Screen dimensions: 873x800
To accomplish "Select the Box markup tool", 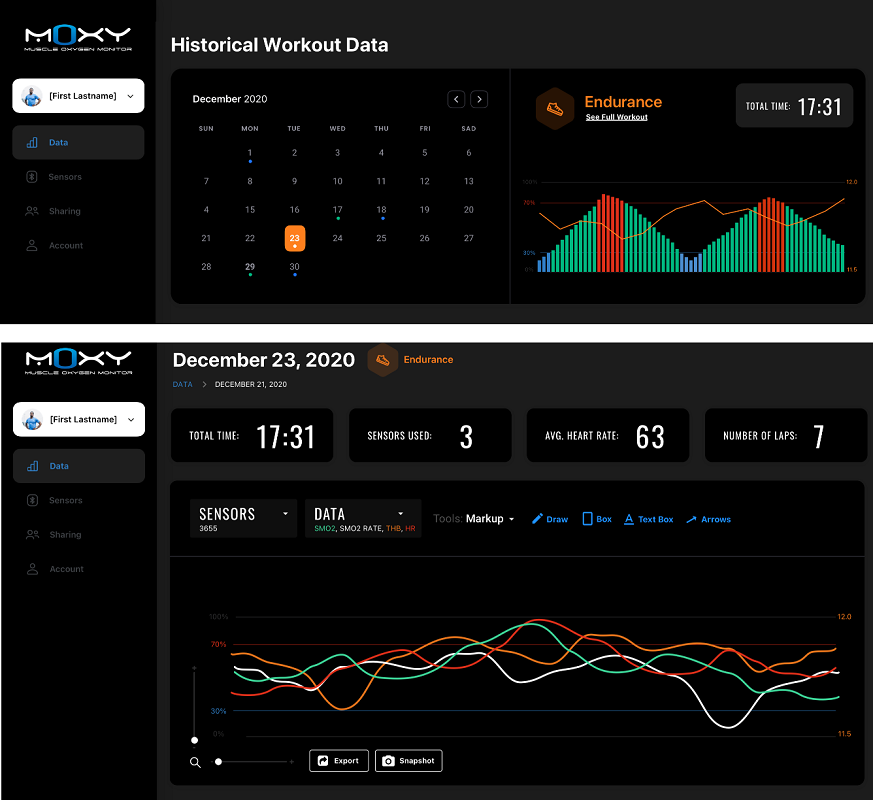I will tap(597, 519).
